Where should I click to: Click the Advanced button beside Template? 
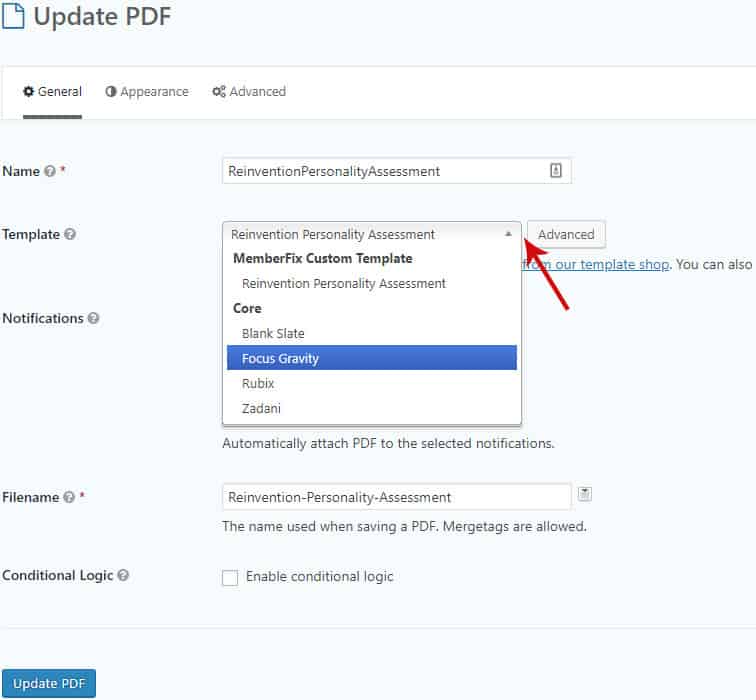click(566, 235)
